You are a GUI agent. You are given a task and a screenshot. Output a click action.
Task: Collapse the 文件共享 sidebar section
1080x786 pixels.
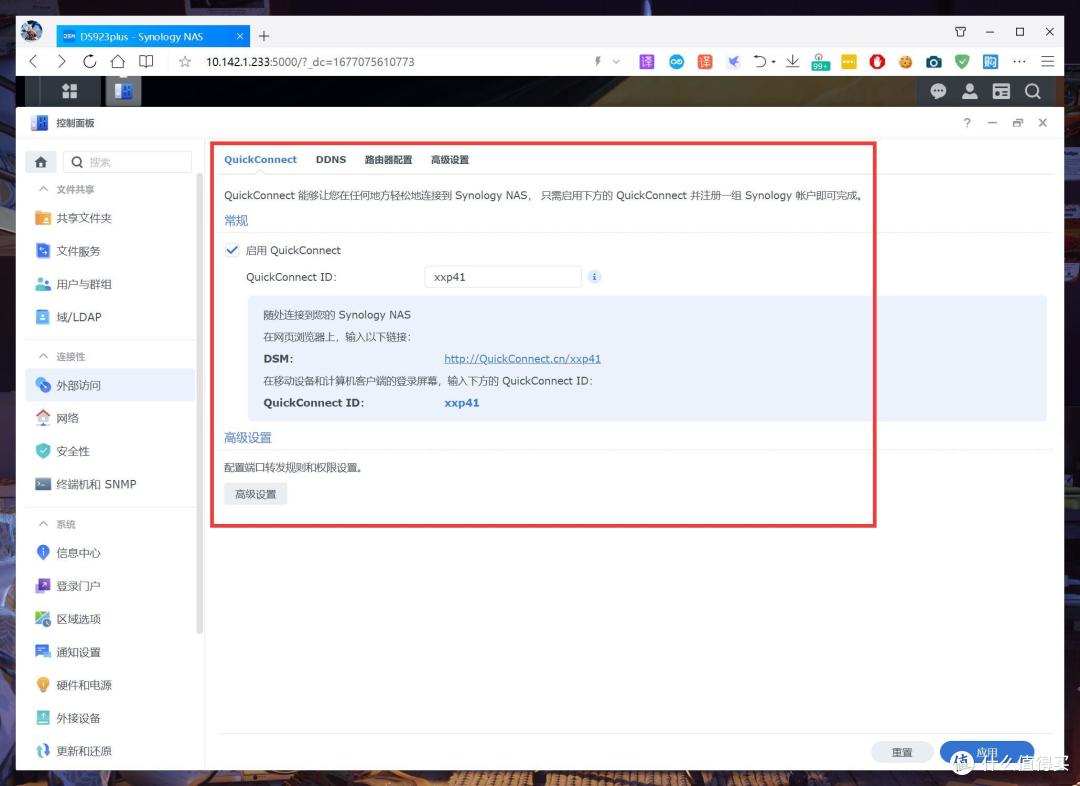(x=43, y=189)
